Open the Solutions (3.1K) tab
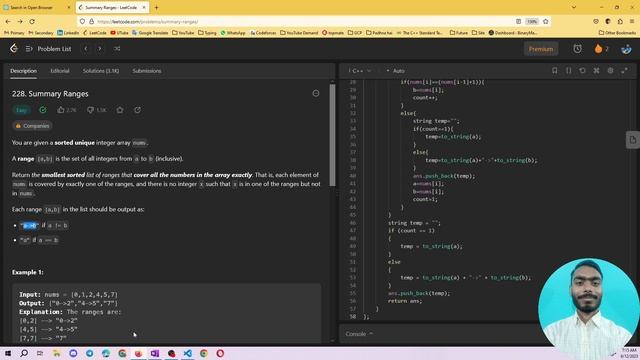 click(x=101, y=71)
